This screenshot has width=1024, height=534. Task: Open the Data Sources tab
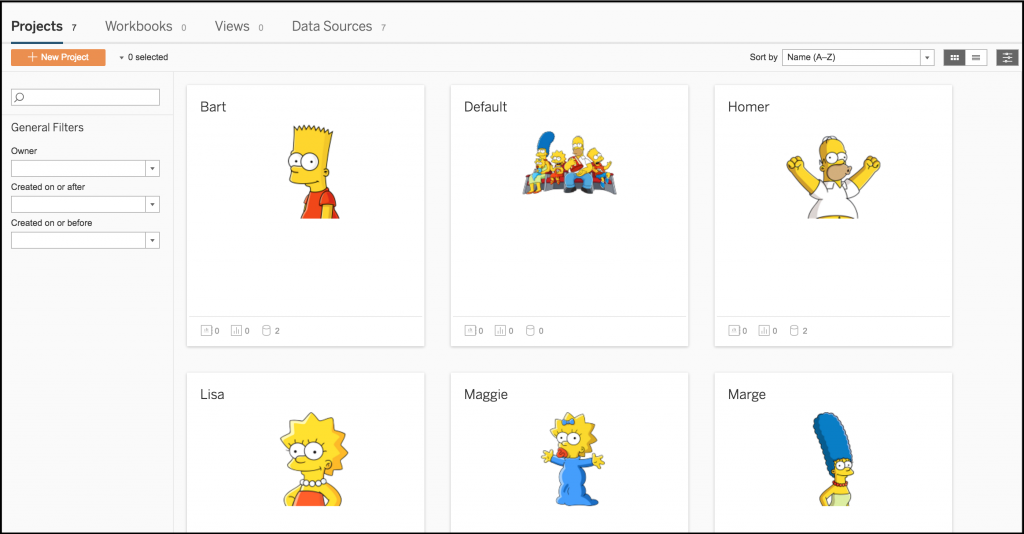click(x=339, y=26)
